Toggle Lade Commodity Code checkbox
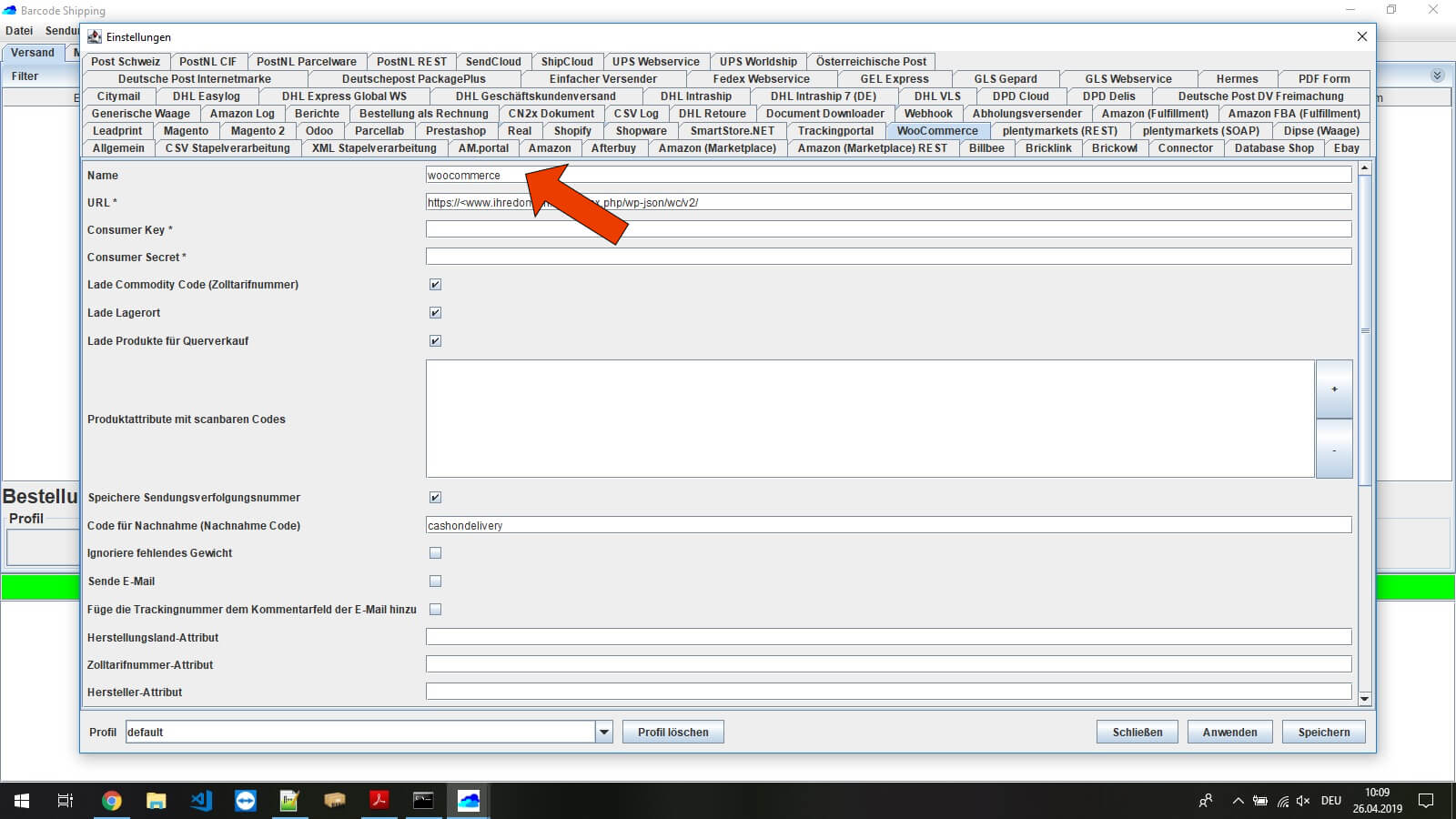 [435, 285]
